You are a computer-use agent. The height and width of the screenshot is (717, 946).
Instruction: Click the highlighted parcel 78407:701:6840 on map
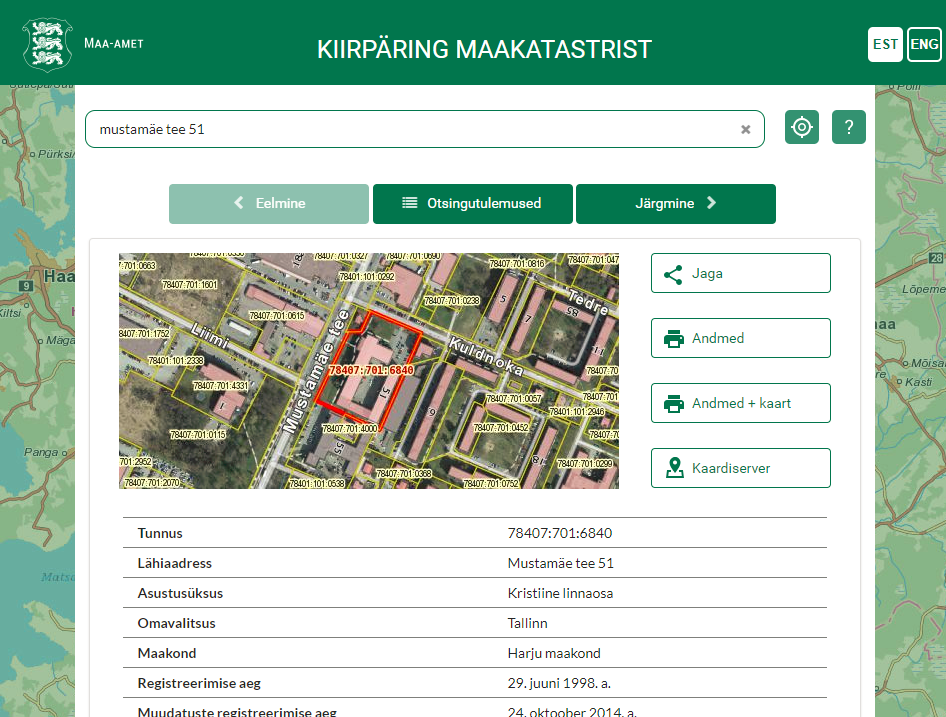(x=371, y=370)
